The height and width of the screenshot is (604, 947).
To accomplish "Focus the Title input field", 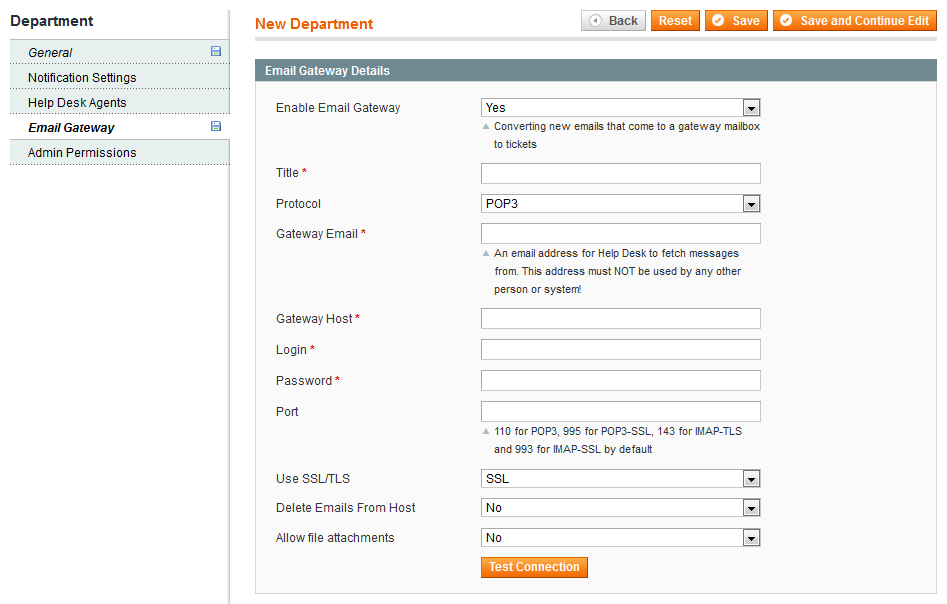I will (620, 174).
